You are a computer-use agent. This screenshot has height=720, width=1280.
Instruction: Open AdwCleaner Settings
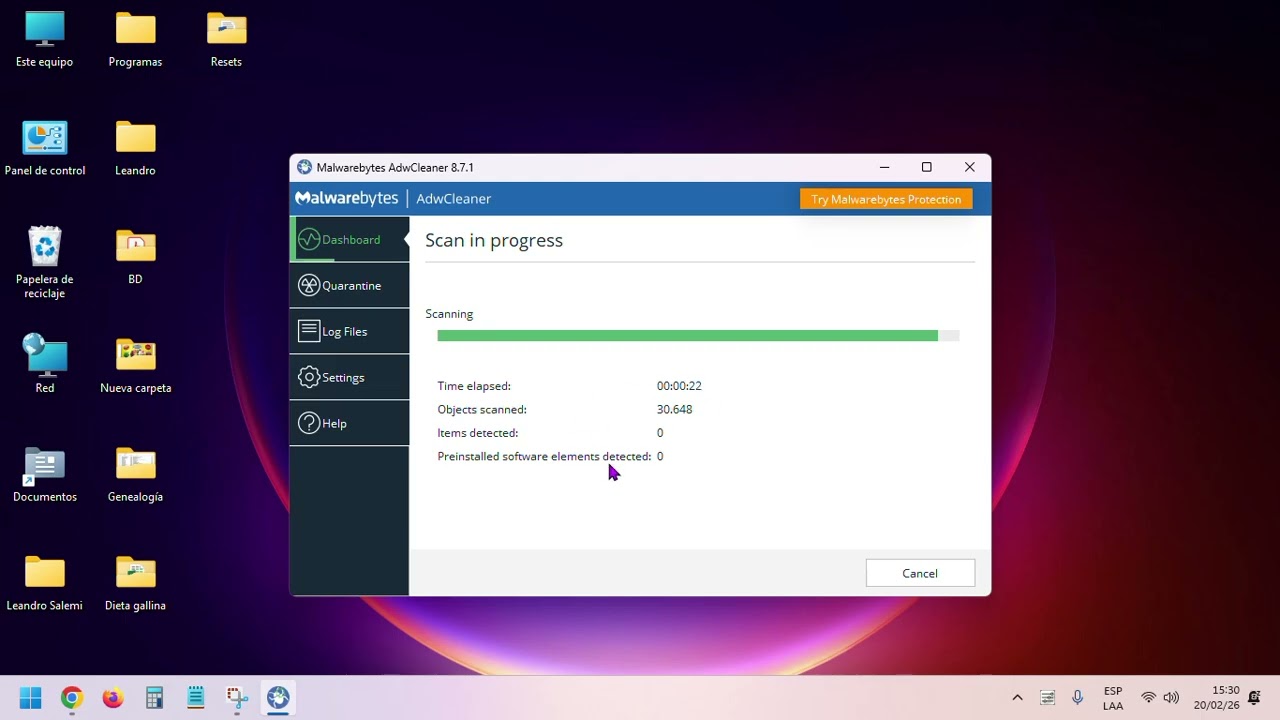coord(349,378)
